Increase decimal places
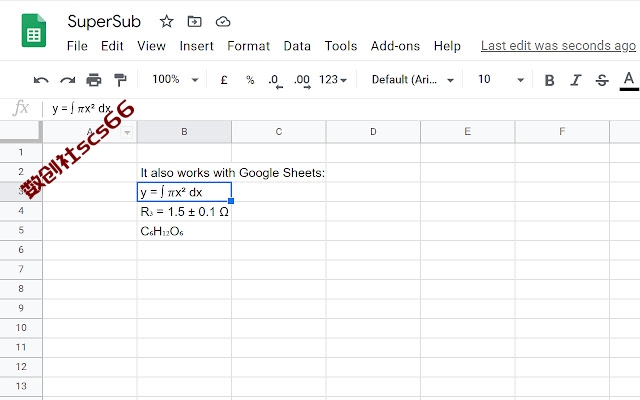The width and height of the screenshot is (640, 400). (x=302, y=80)
